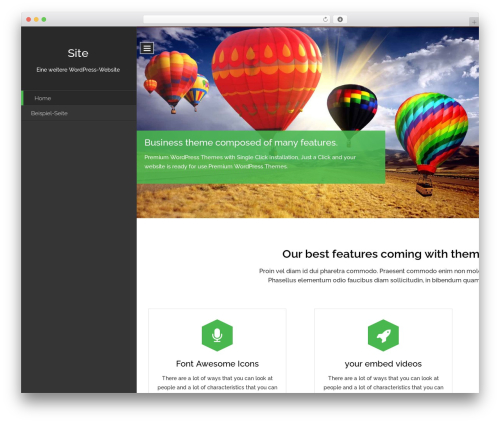The height and width of the screenshot is (423, 500).
Task: Click the hot air balloon hero image
Action: click(308, 122)
